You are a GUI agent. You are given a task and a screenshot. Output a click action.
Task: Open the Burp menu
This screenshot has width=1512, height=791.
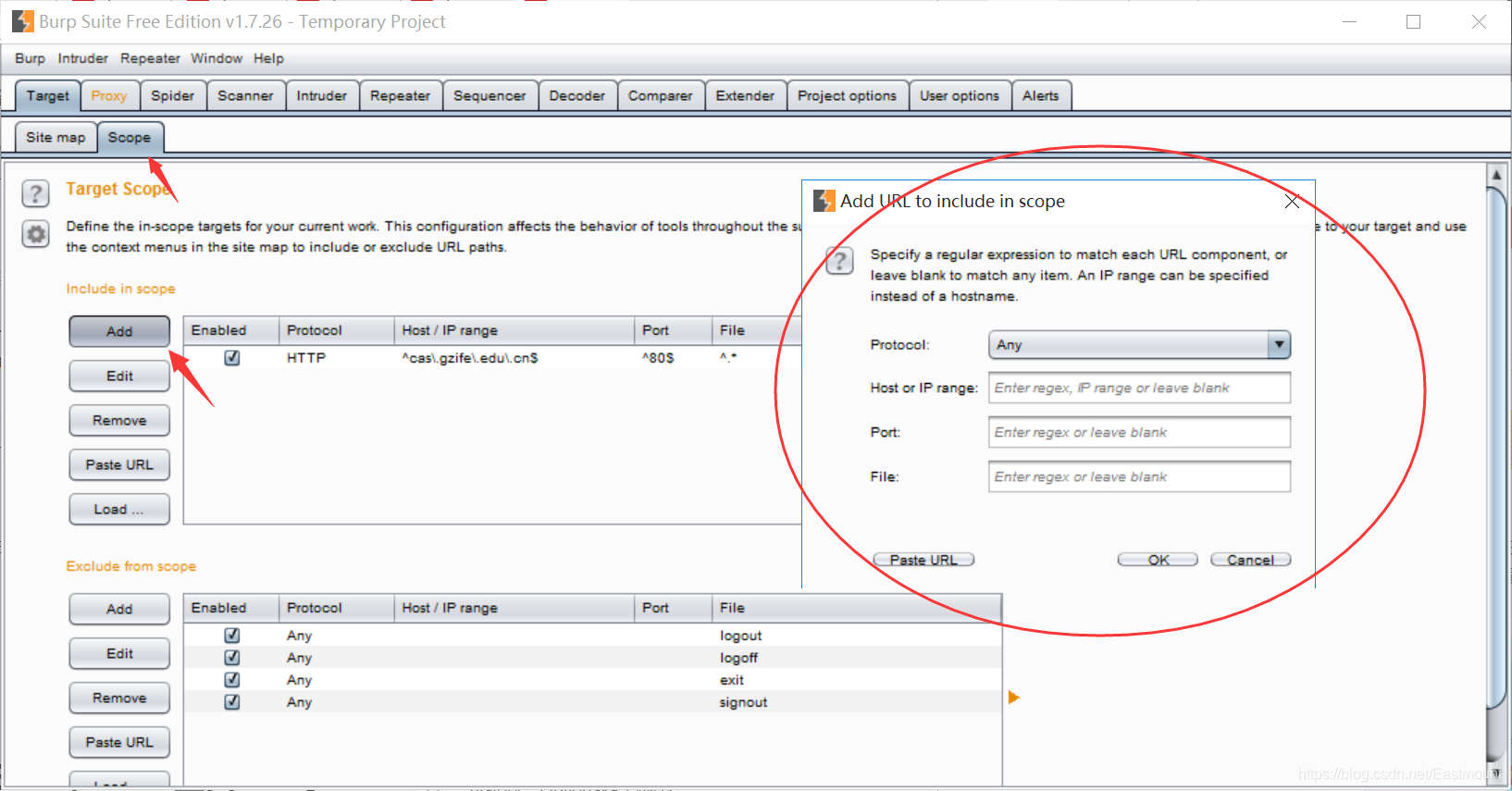[30, 58]
